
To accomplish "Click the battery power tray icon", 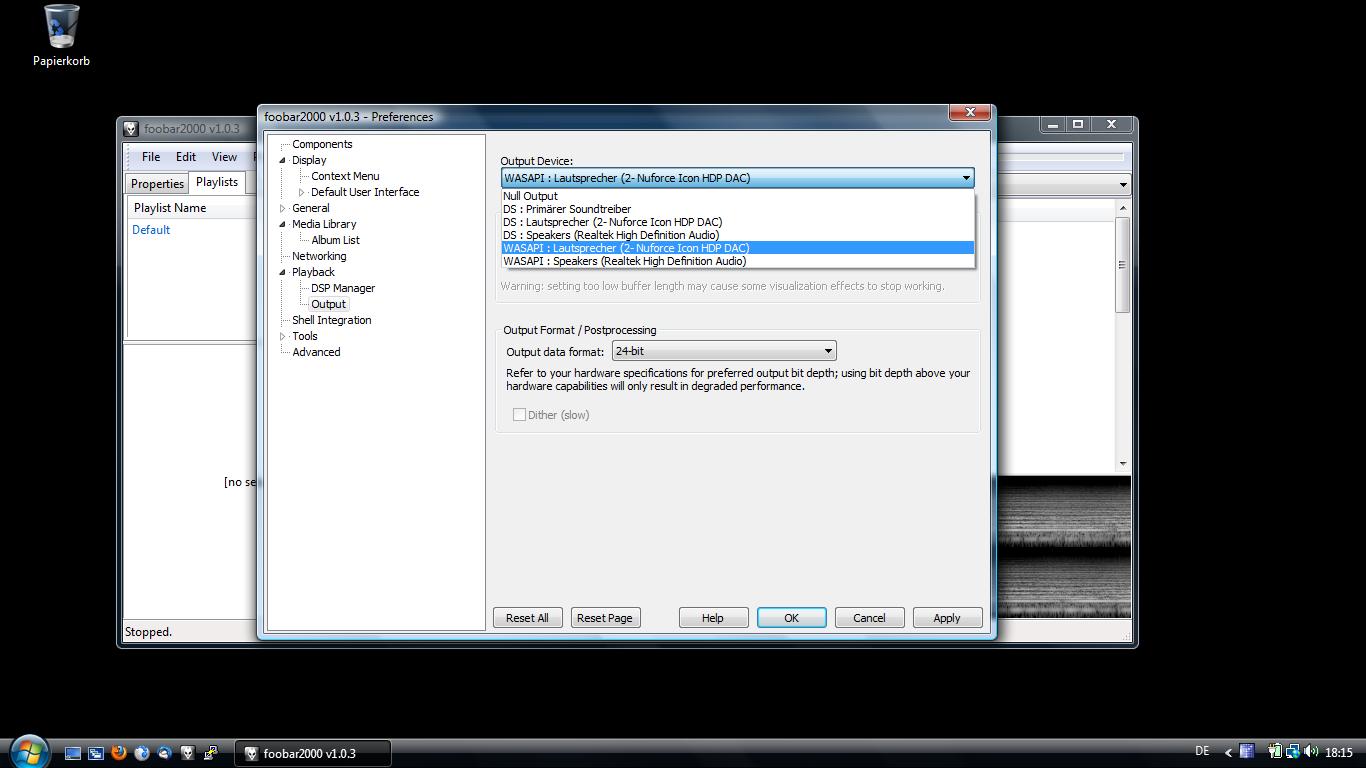I will tap(1275, 752).
